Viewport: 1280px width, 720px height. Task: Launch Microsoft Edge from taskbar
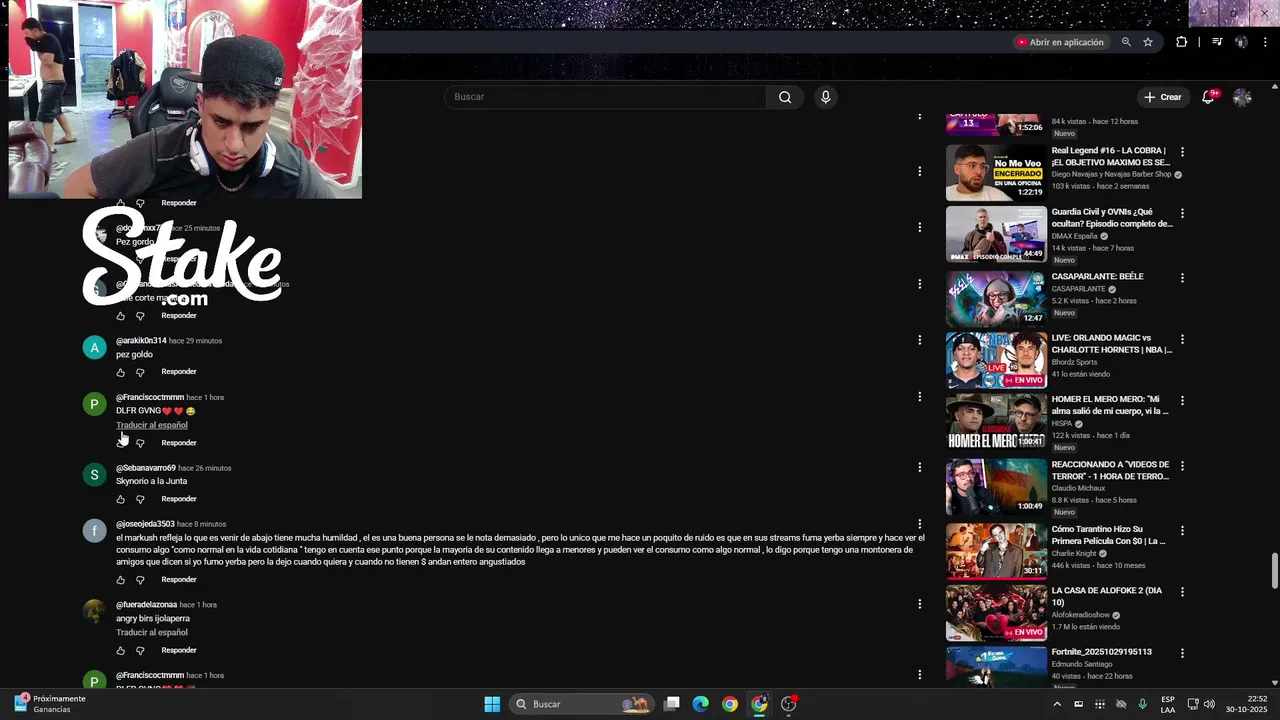pos(701,704)
